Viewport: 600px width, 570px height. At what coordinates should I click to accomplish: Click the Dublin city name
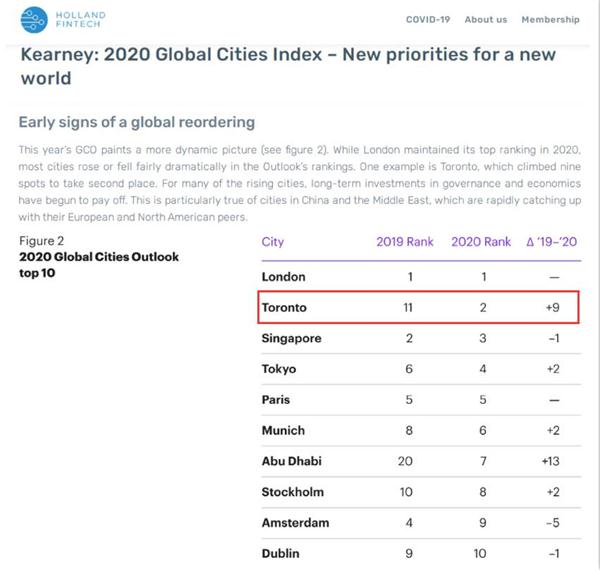click(x=280, y=553)
